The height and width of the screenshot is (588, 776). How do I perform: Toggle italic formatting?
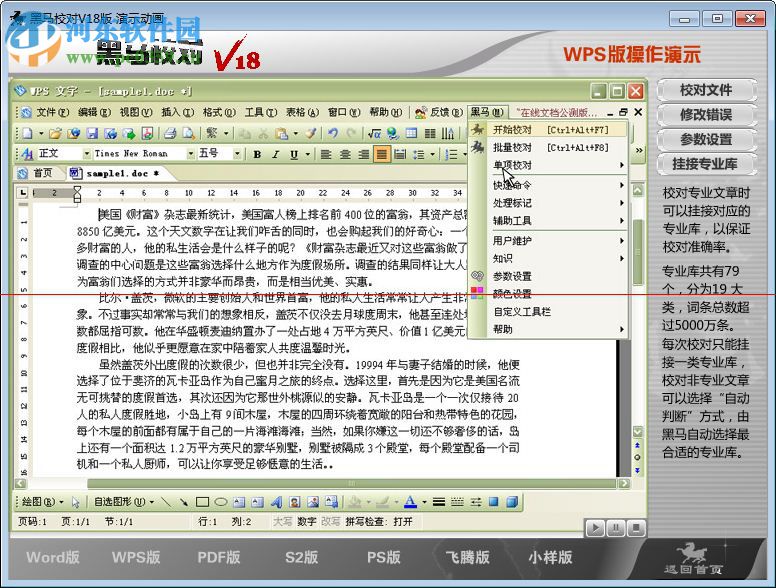click(x=276, y=154)
